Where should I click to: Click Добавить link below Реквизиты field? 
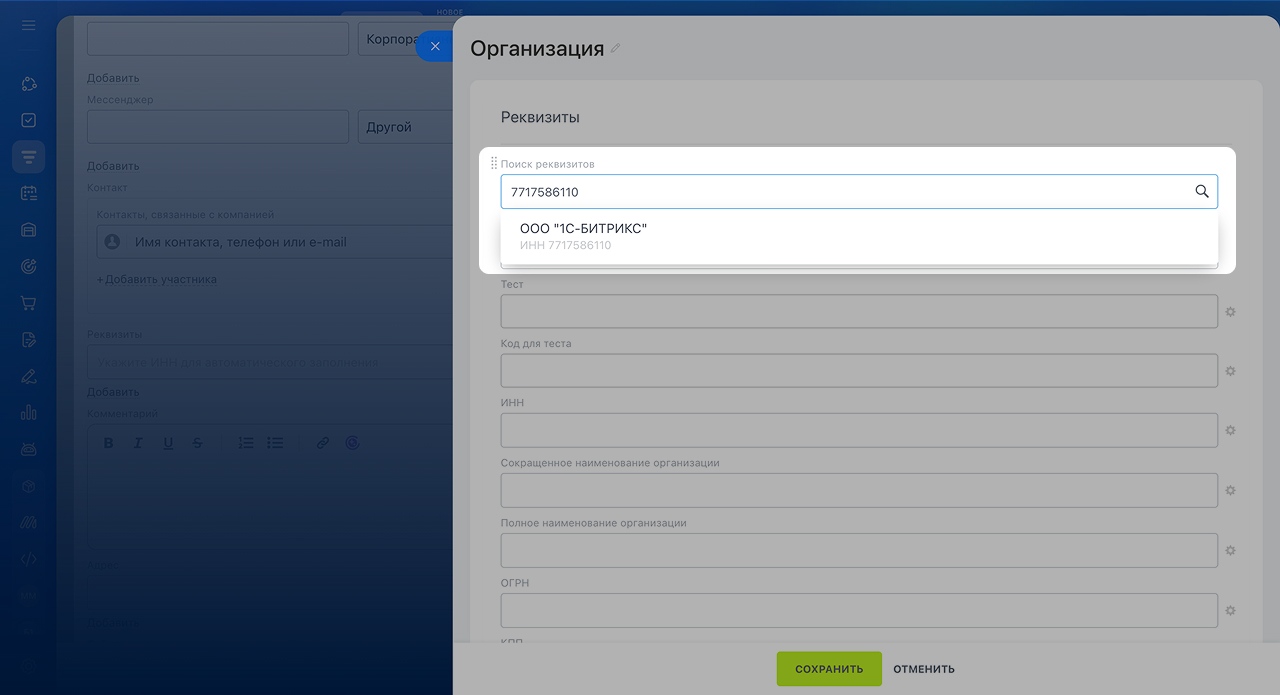coord(113,392)
